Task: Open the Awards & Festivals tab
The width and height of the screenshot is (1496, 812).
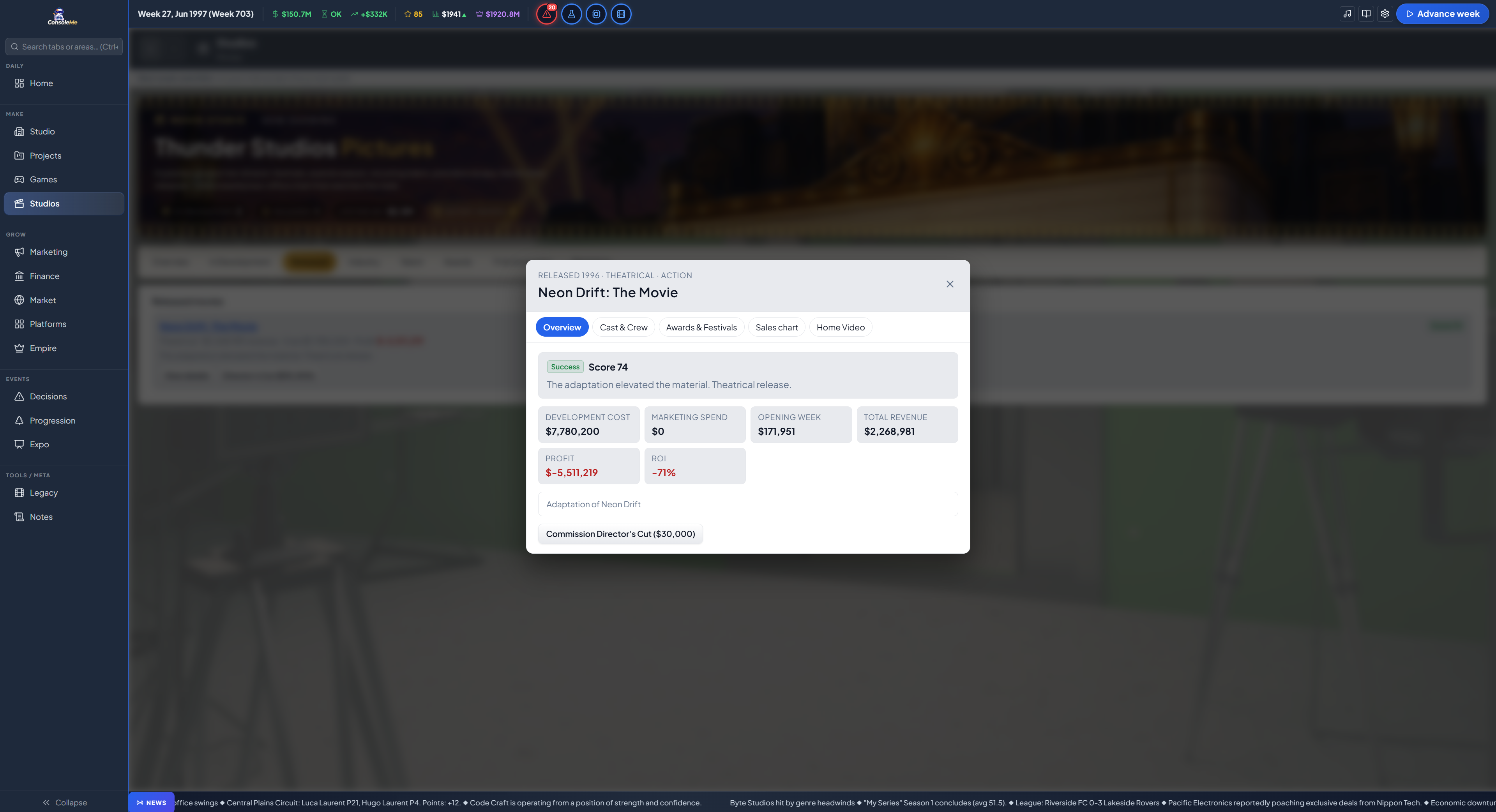Action: tap(701, 327)
